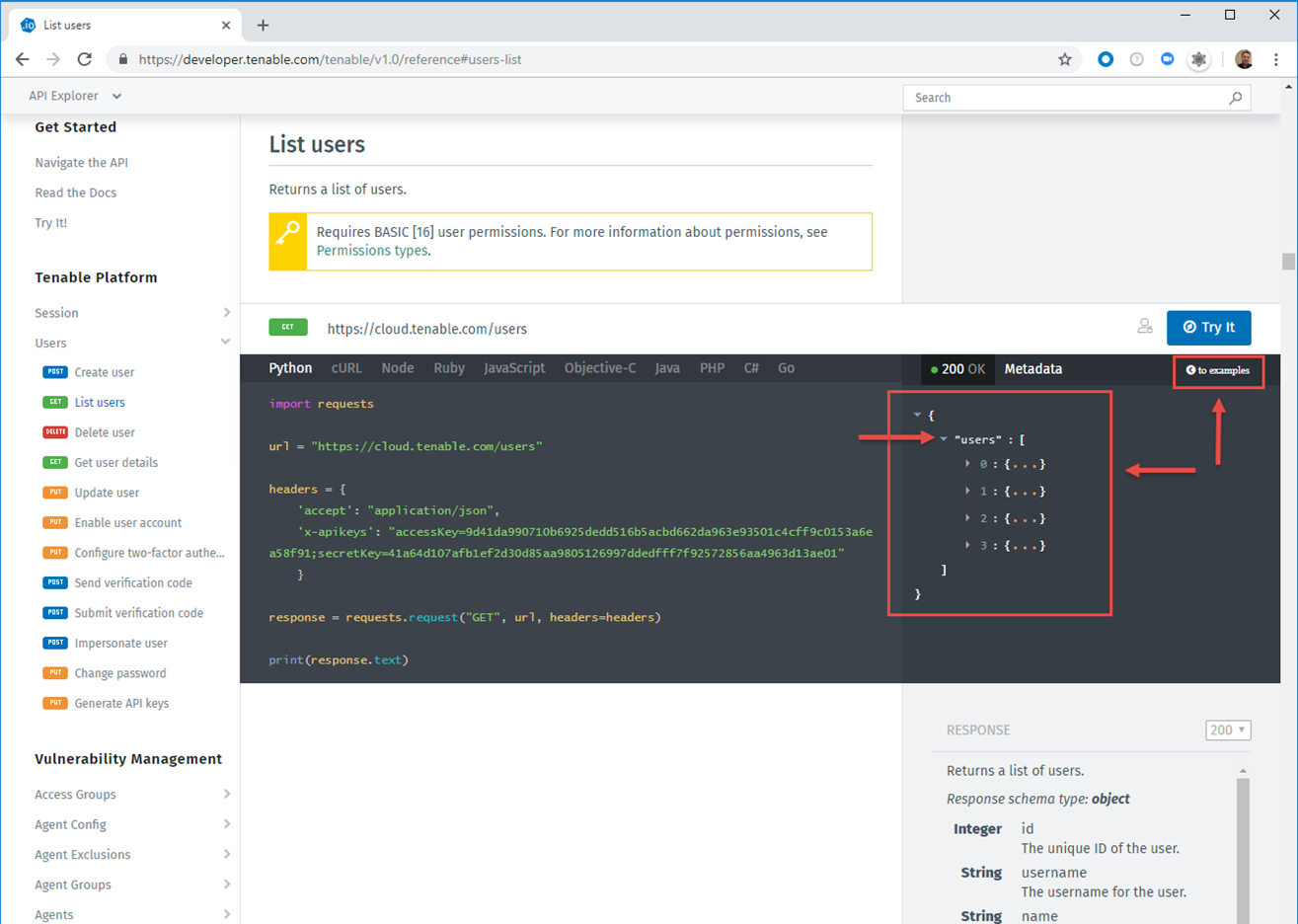This screenshot has height=924, width=1298.
Task: Bookmark page with the star icon
Action: click(x=1065, y=59)
